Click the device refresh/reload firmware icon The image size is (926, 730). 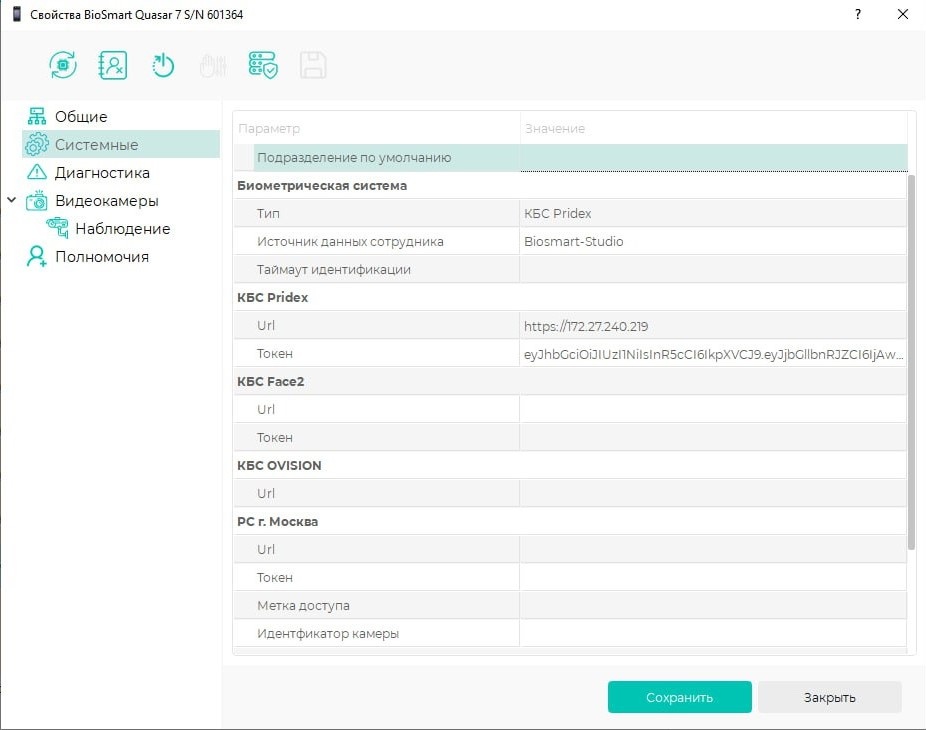(63, 65)
